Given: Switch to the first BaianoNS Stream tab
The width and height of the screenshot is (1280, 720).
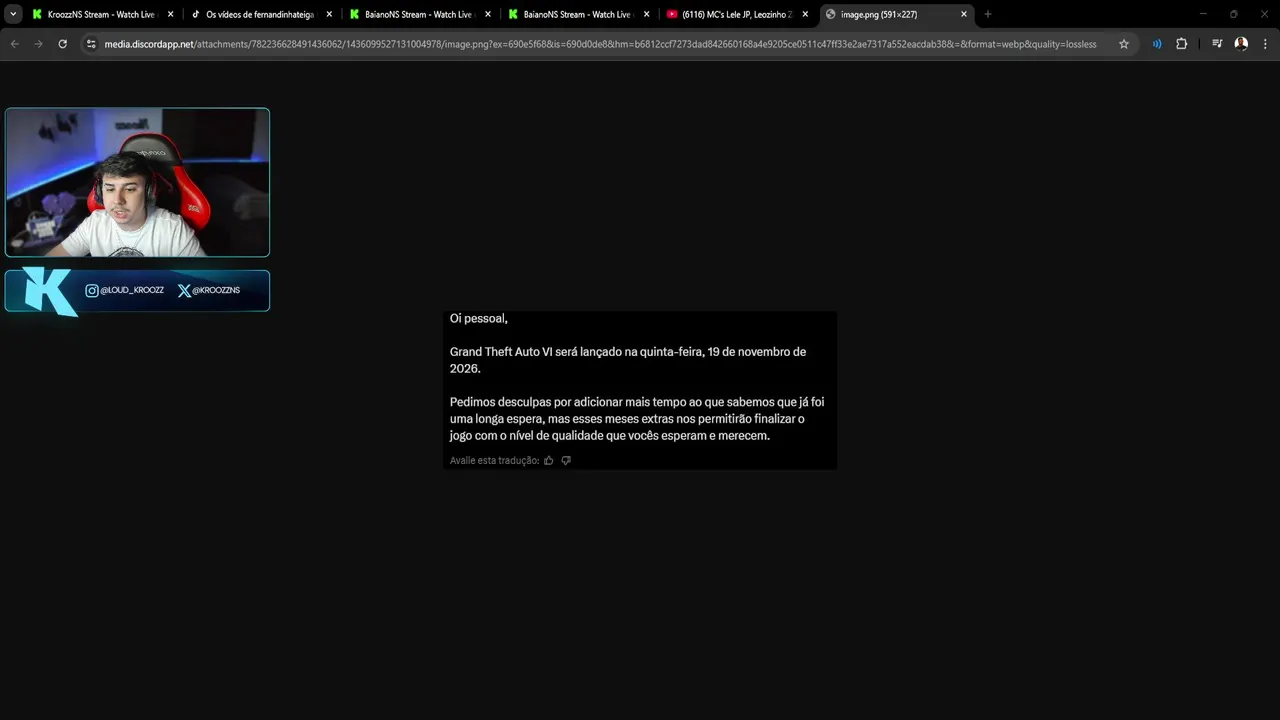Looking at the screenshot, I should 419,15.
